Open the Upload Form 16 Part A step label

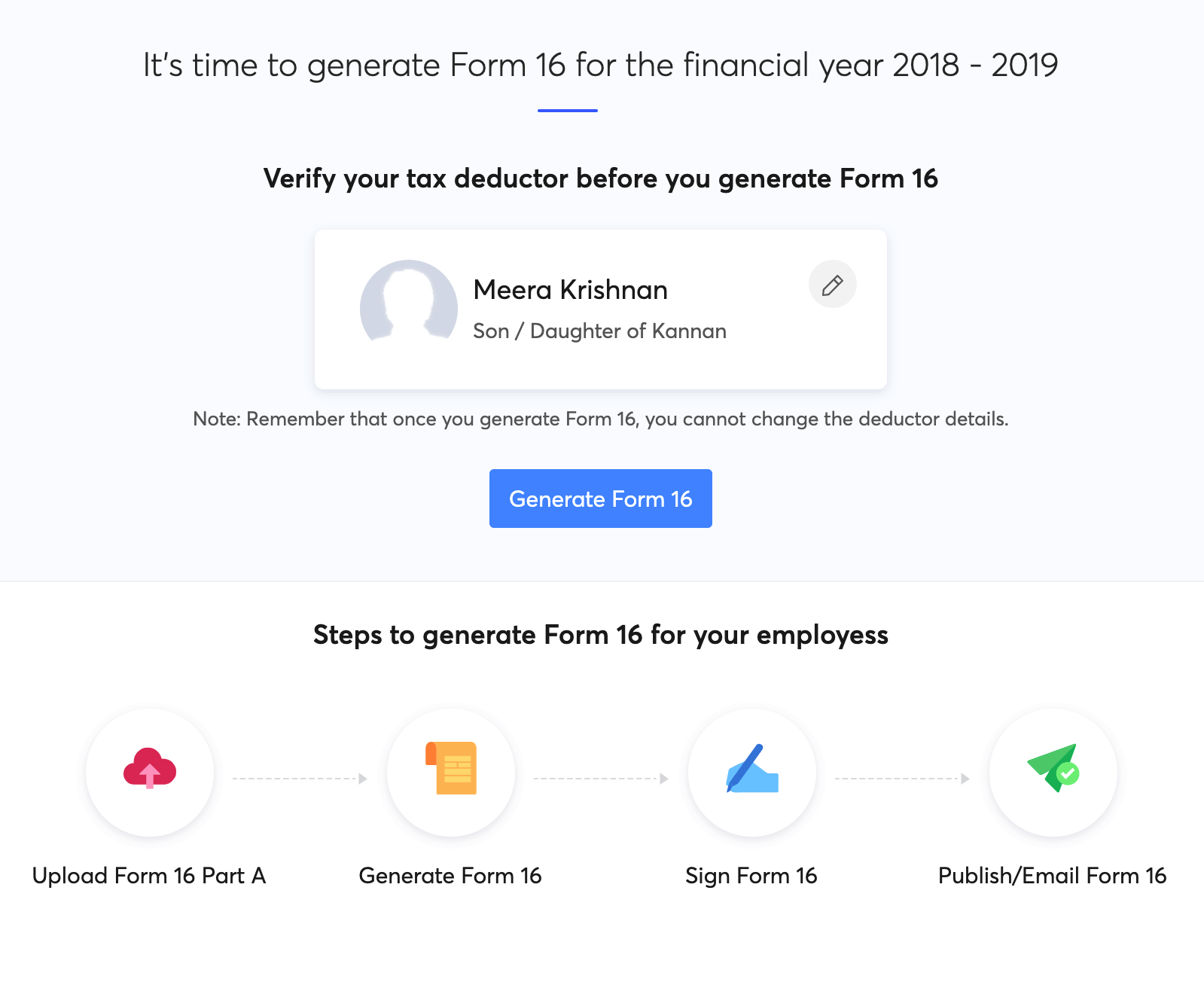(149, 875)
